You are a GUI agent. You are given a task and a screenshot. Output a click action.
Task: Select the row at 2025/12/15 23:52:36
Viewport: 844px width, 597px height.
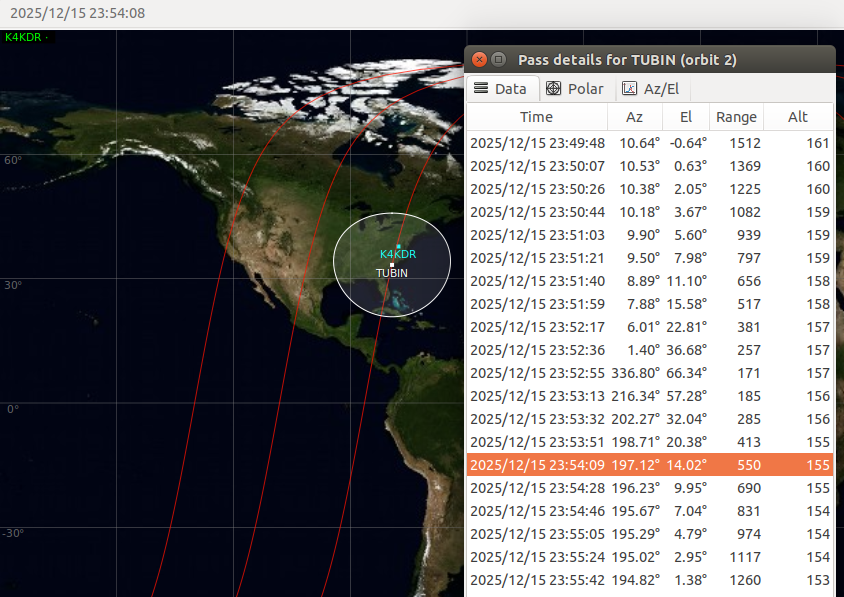[x=650, y=350]
